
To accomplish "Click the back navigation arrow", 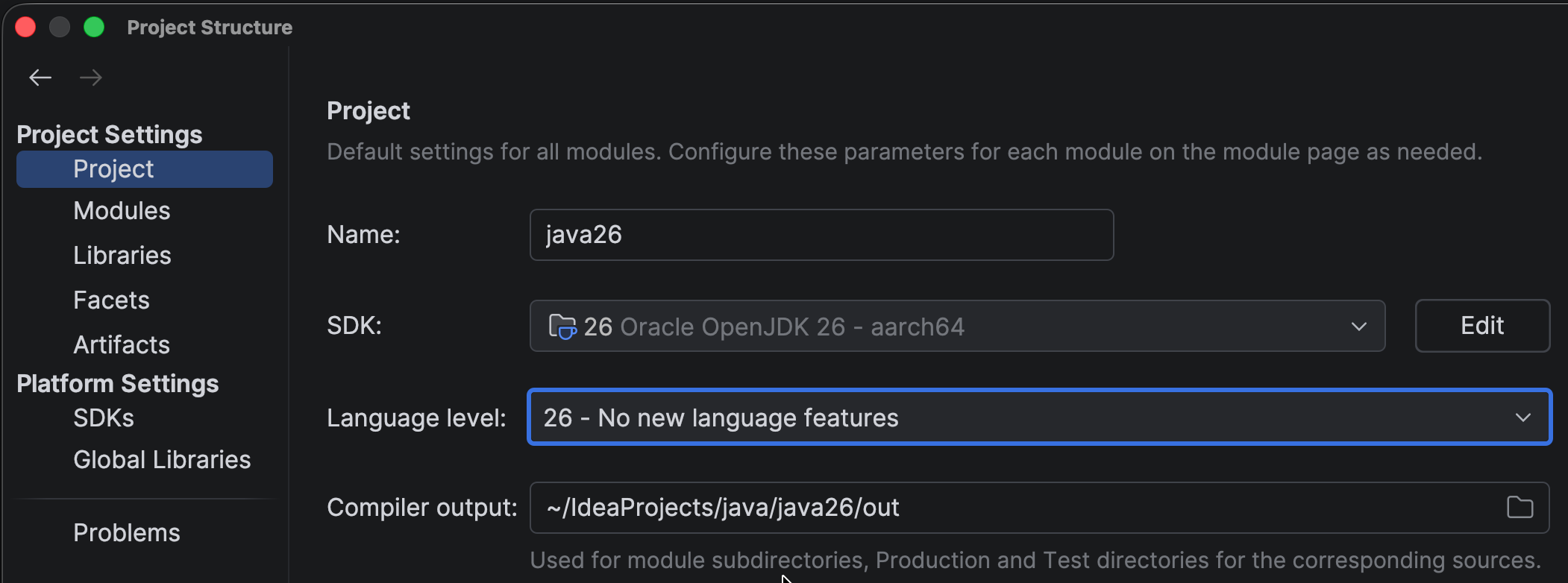I will (x=40, y=78).
